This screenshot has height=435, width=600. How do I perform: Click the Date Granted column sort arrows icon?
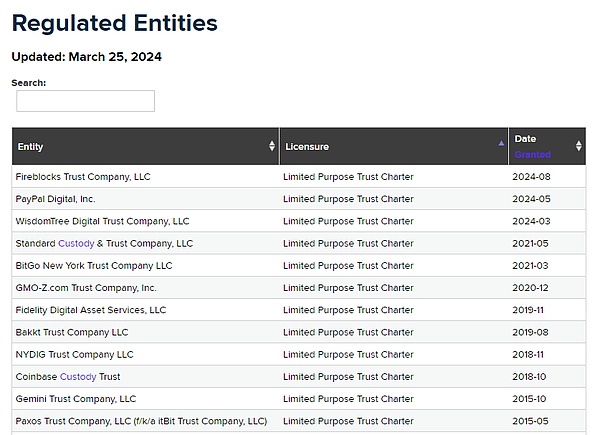[x=578, y=146]
